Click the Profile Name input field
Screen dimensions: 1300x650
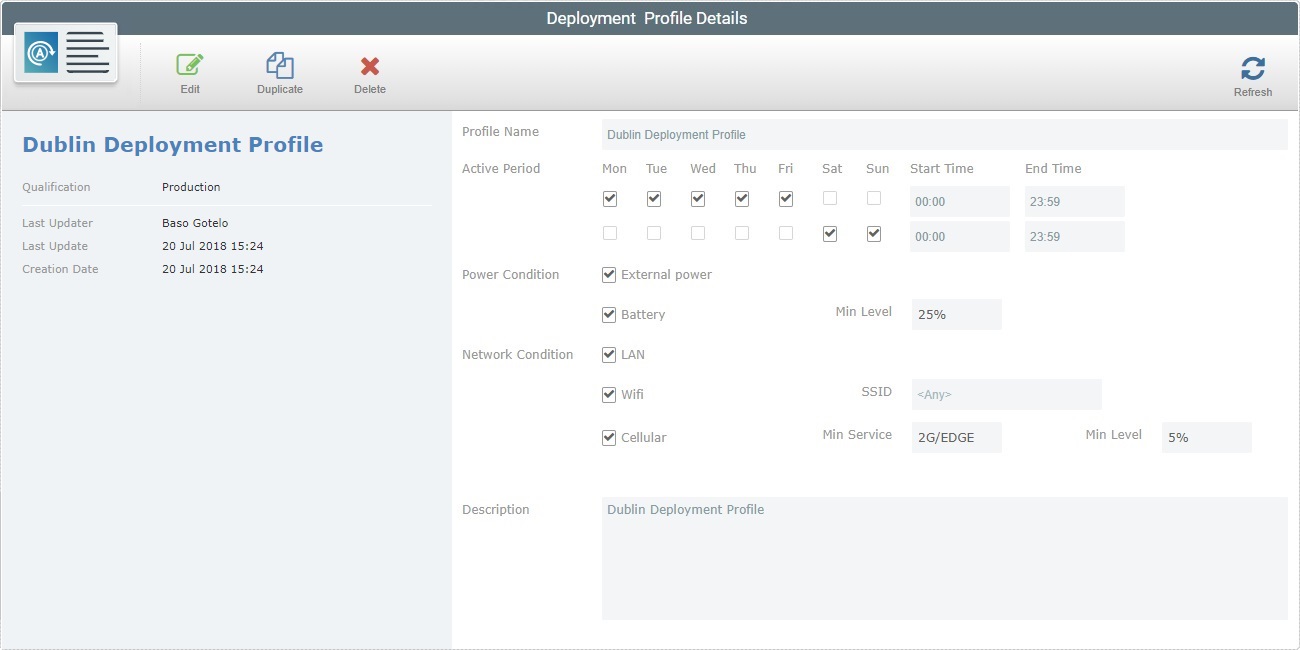(900, 133)
